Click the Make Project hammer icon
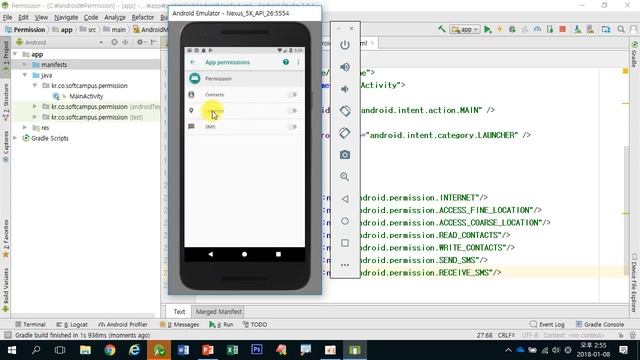The height and width of the screenshot is (360, 640). pyautogui.click(x=442, y=29)
